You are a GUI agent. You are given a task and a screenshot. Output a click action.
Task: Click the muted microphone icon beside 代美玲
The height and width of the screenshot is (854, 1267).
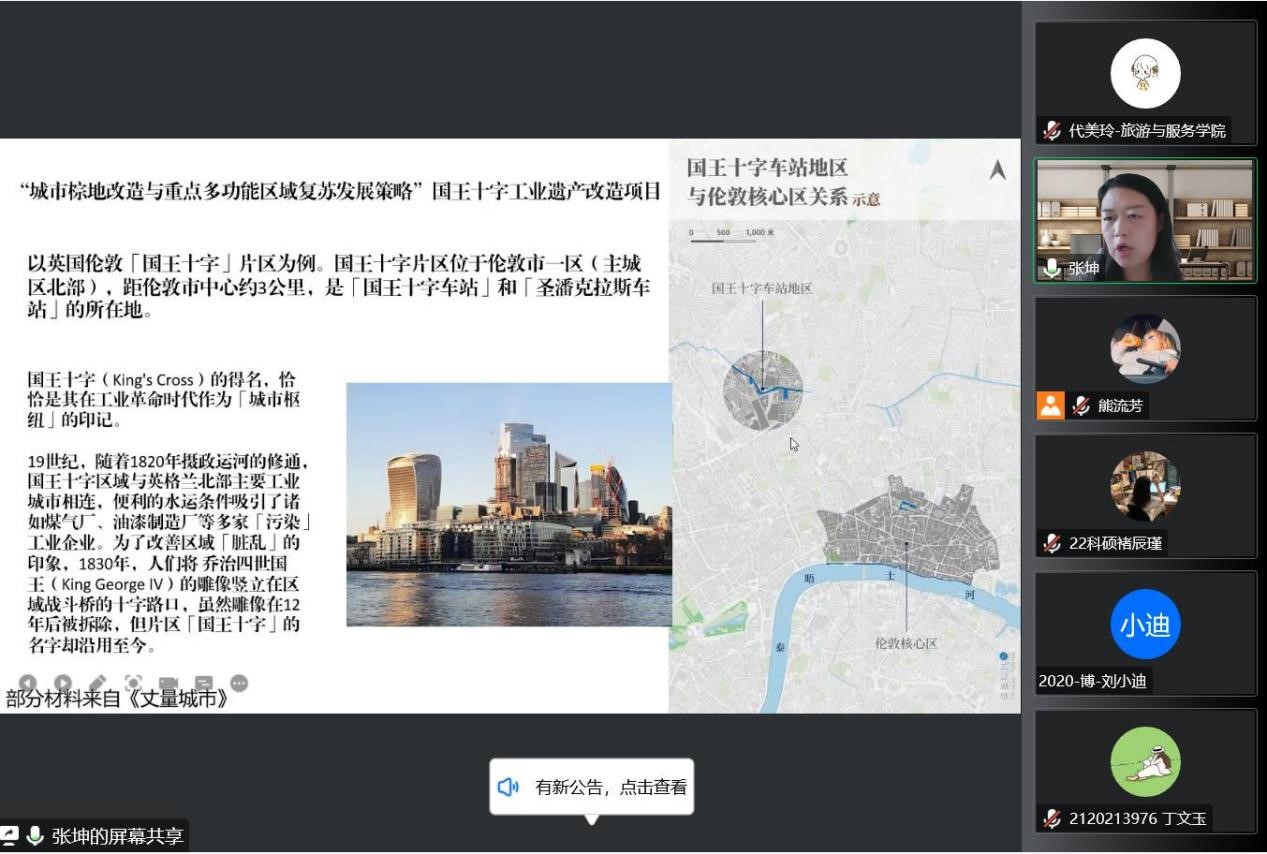pos(1052,130)
